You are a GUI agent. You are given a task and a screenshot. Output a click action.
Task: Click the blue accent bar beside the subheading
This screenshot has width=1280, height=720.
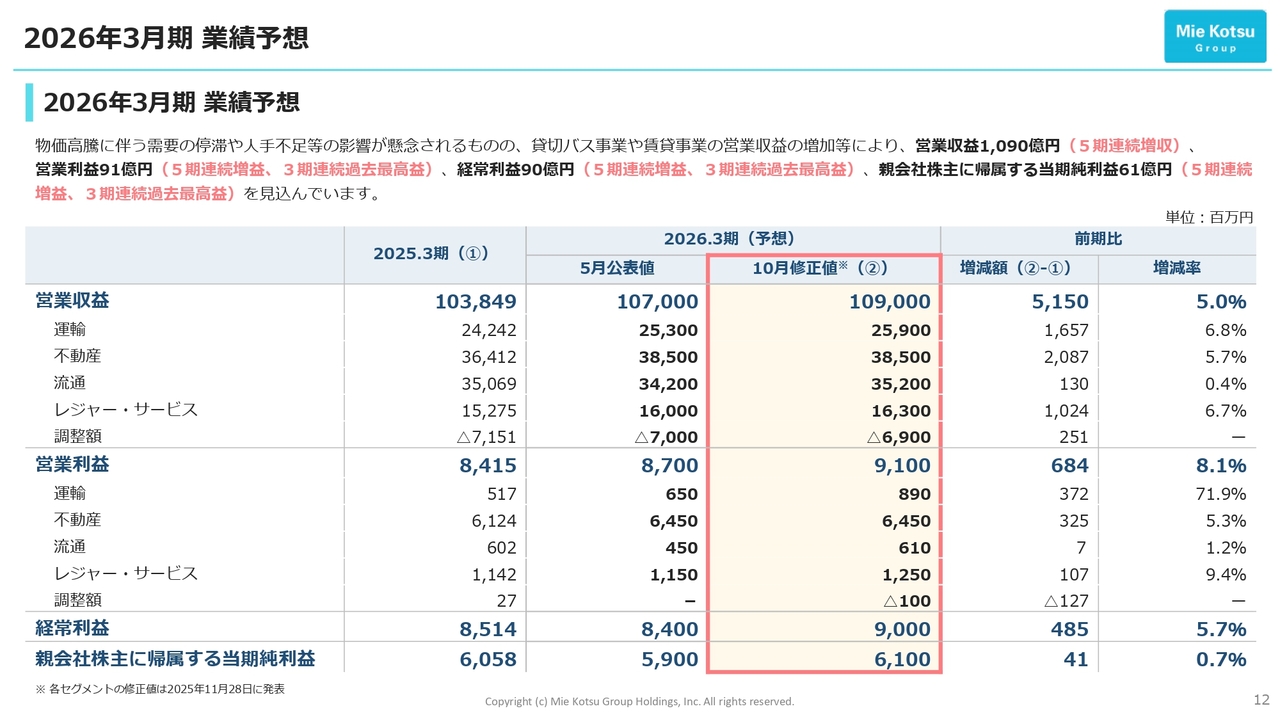coord(30,103)
